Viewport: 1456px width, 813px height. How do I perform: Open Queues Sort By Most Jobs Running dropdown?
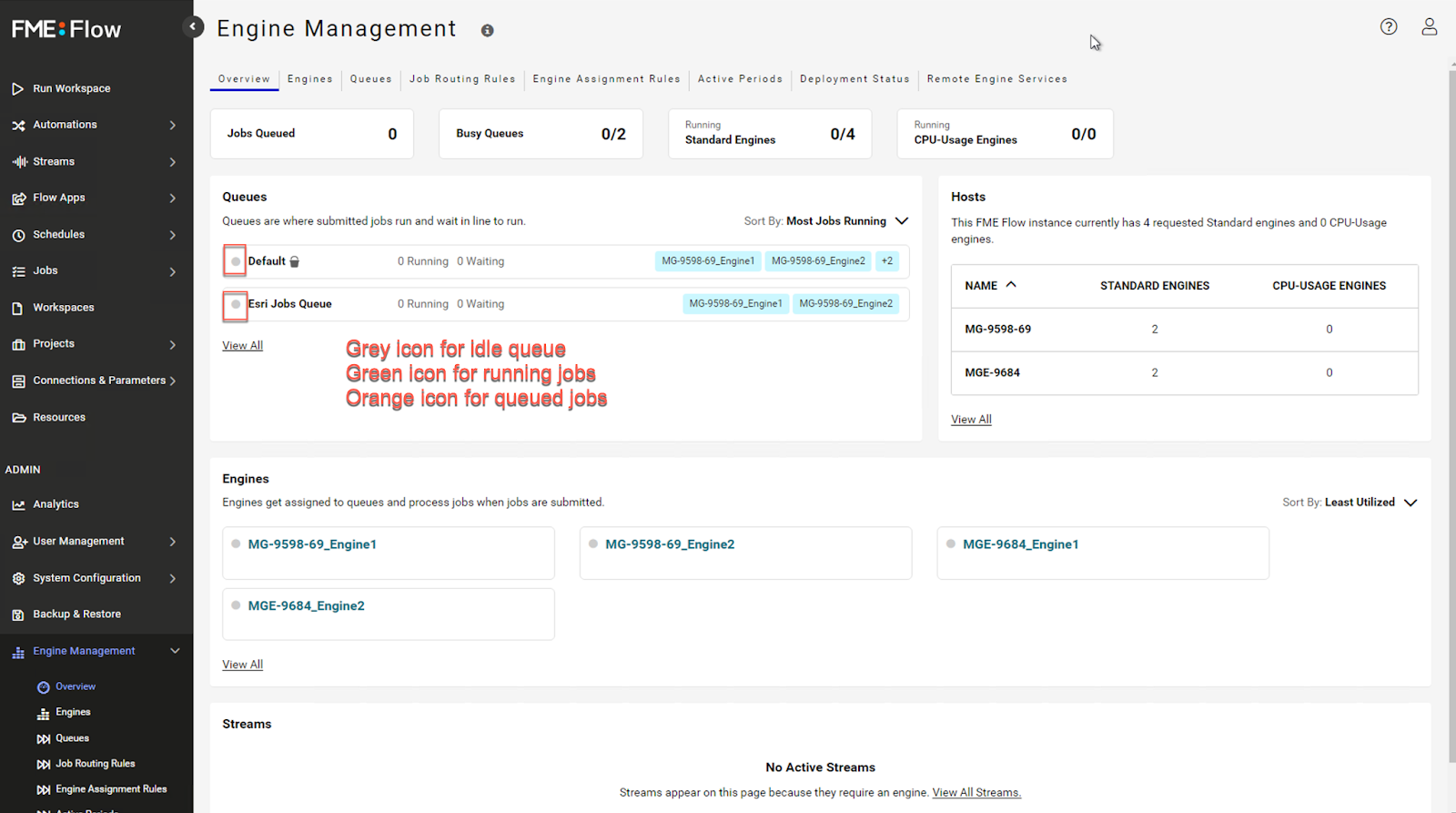(826, 221)
